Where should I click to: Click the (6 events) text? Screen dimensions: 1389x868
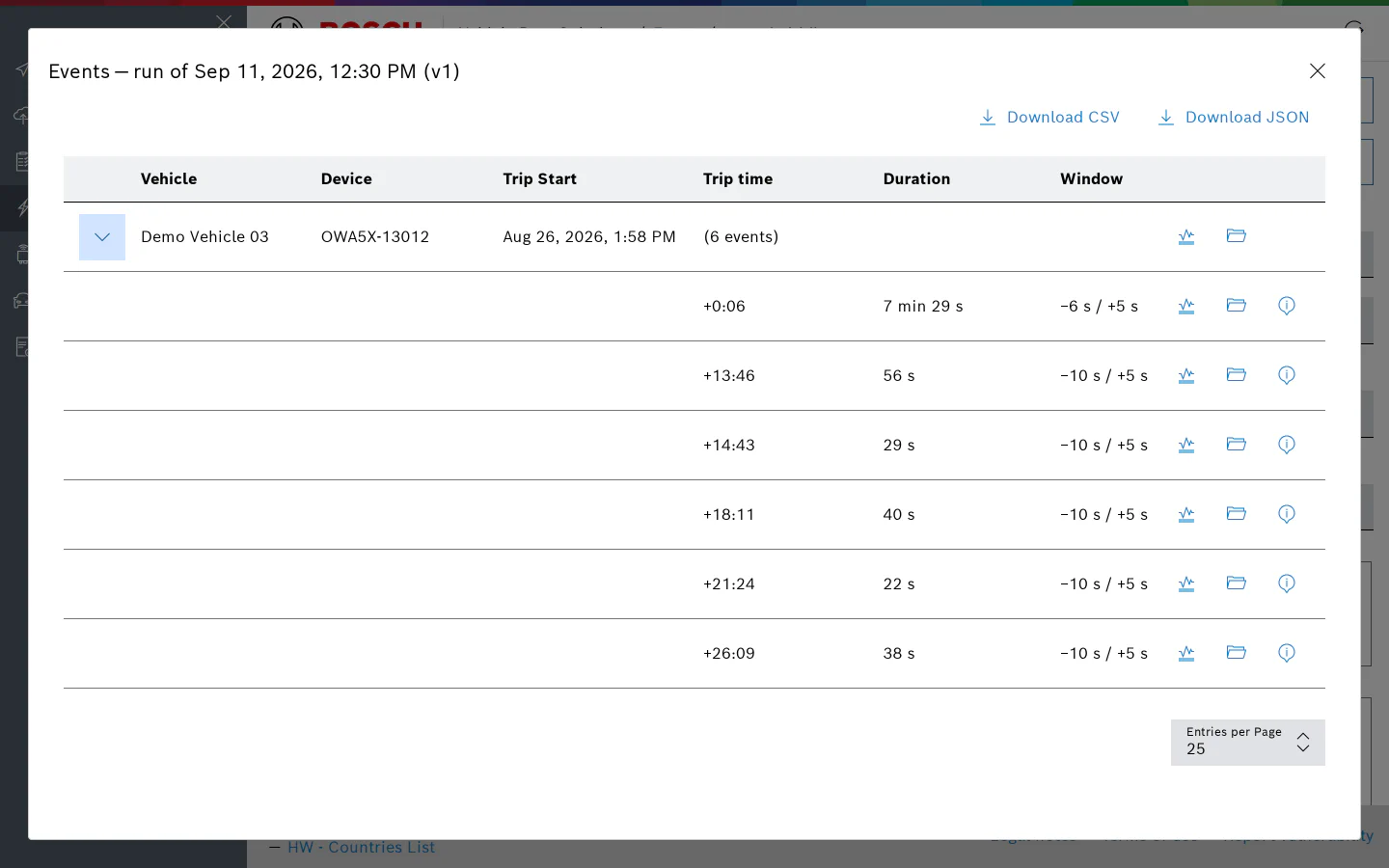pyautogui.click(x=741, y=237)
